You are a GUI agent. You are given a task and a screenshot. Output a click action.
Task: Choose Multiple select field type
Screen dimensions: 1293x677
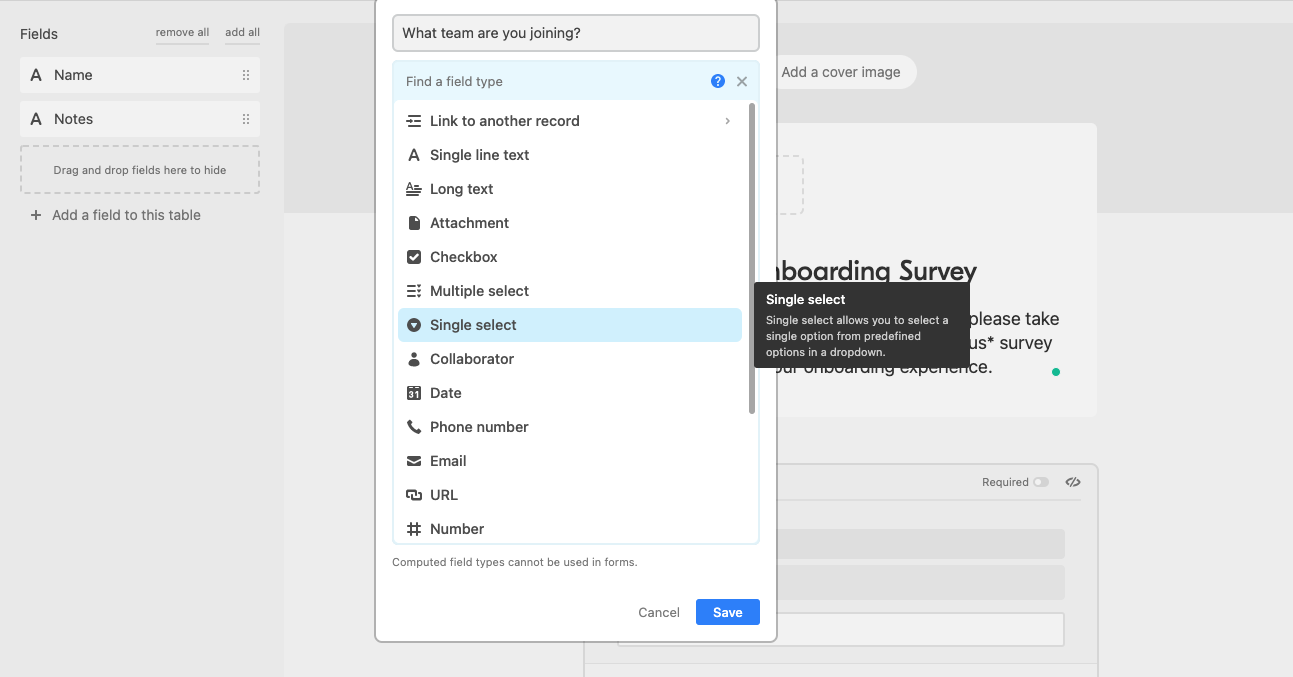[570, 291]
